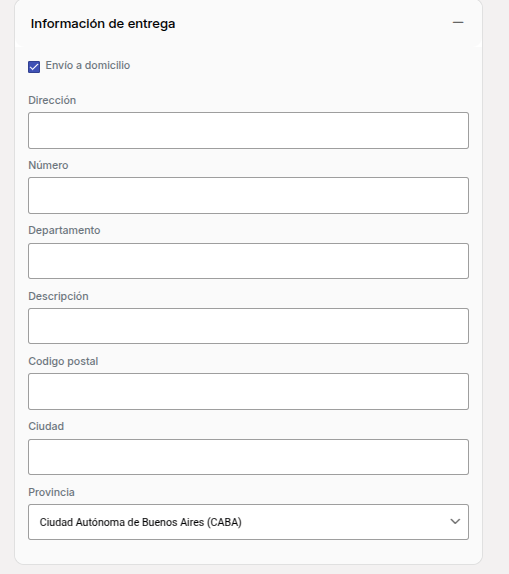Click the Dirección field label
The height and width of the screenshot is (574, 509).
tap(52, 100)
